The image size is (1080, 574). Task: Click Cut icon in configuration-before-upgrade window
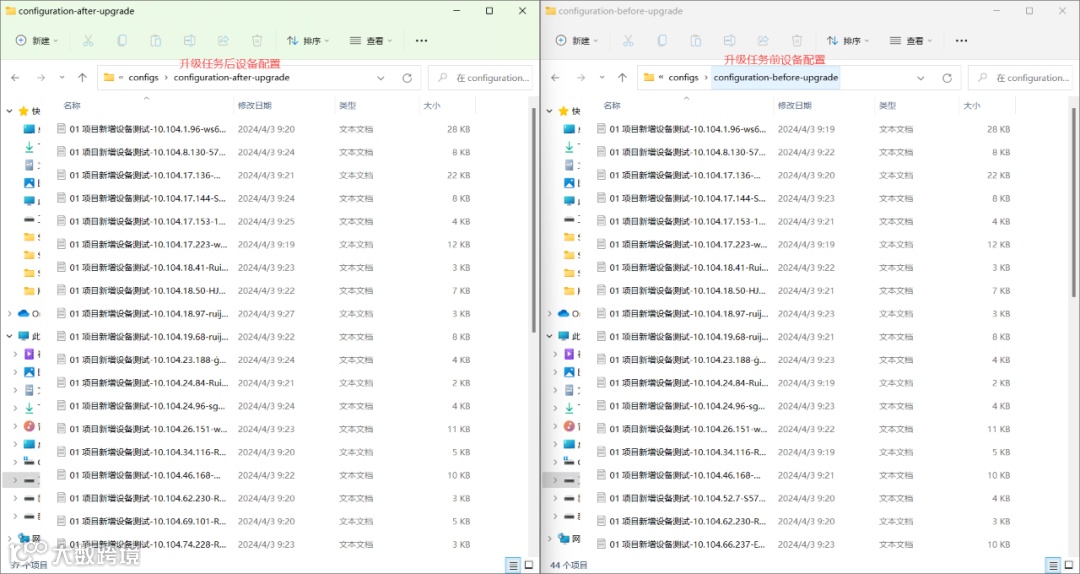(628, 41)
